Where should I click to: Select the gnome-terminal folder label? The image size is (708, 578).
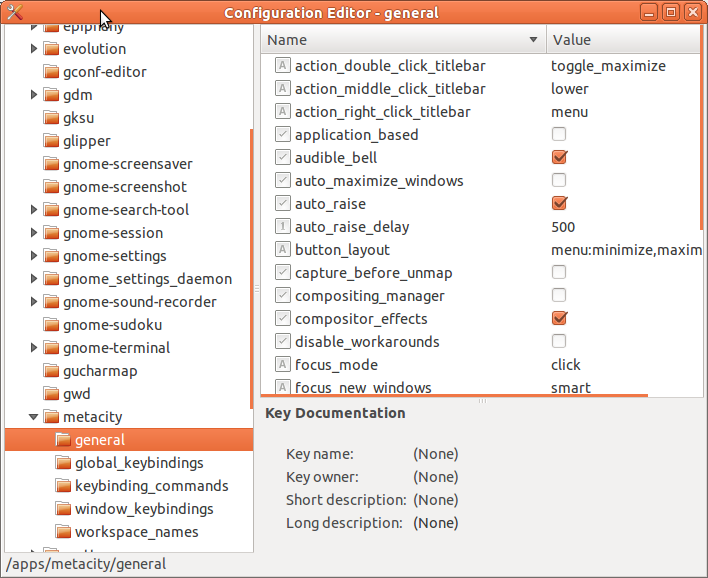pos(116,348)
